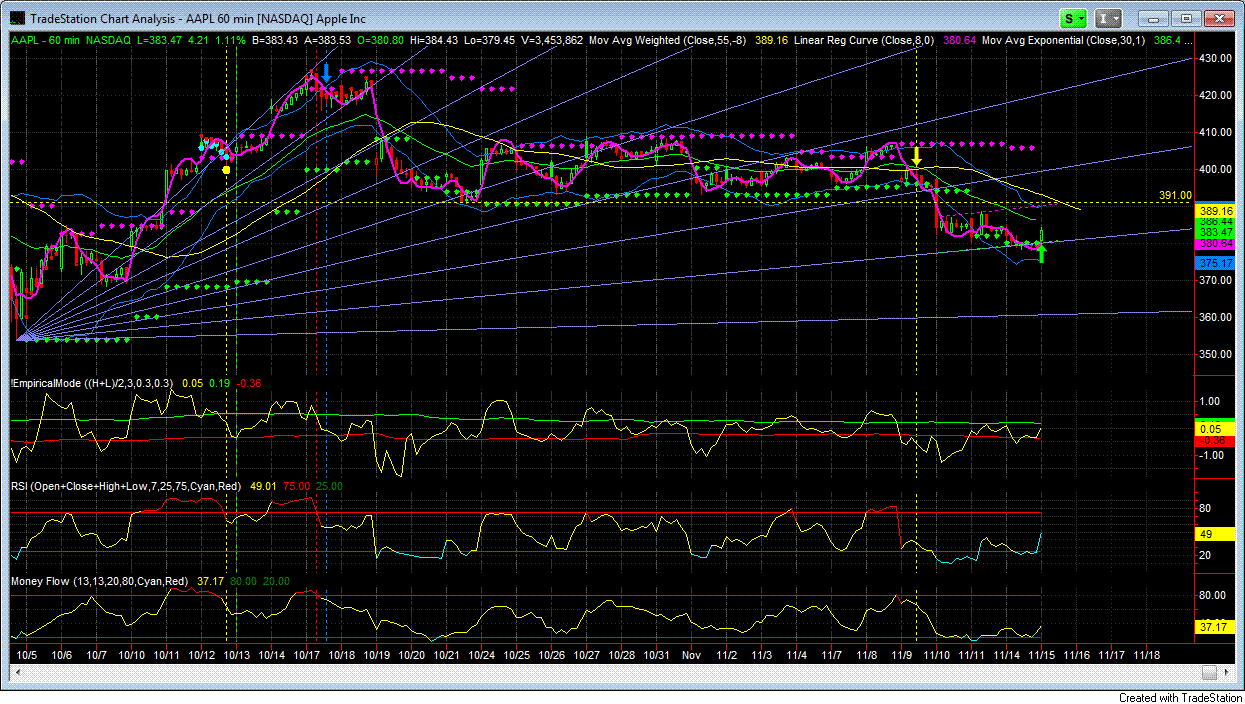This screenshot has width=1245, height=704.
Task: Select the Mov Avg Weighted (Close,55,-8) label
Action: [x=668, y=41]
